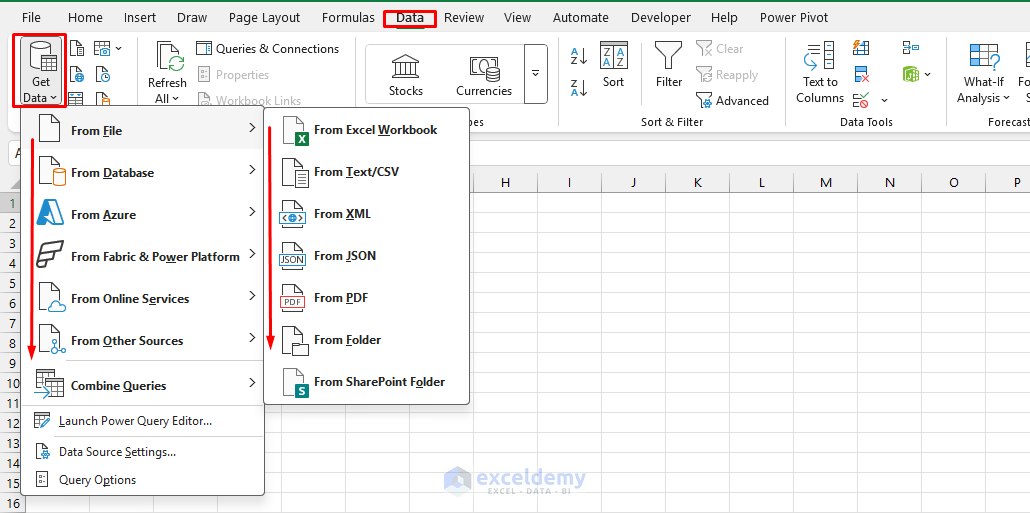This screenshot has width=1030, height=513.
Task: Open the Data Validation dropdown arrow
Action: [x=884, y=100]
